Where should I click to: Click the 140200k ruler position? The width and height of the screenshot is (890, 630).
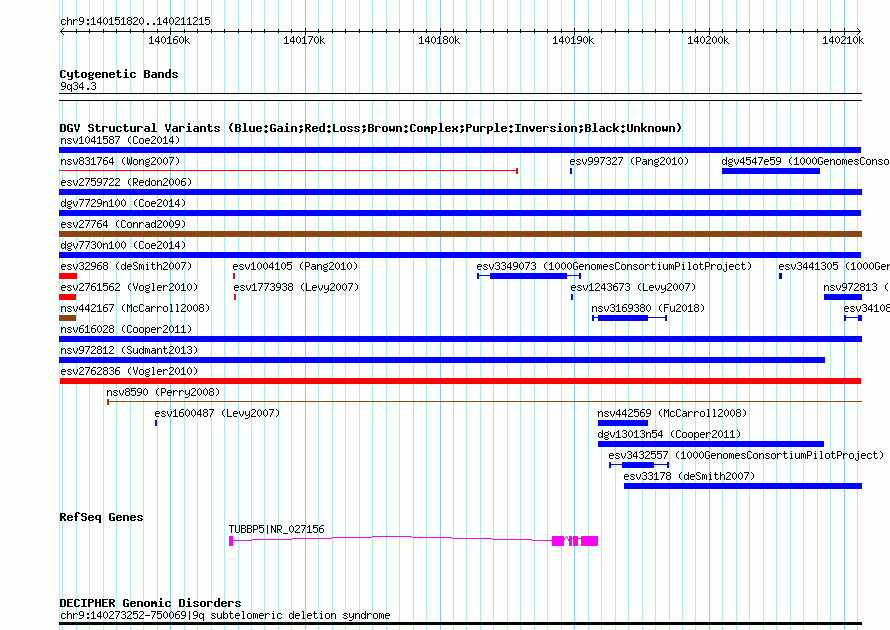[x=708, y=40]
